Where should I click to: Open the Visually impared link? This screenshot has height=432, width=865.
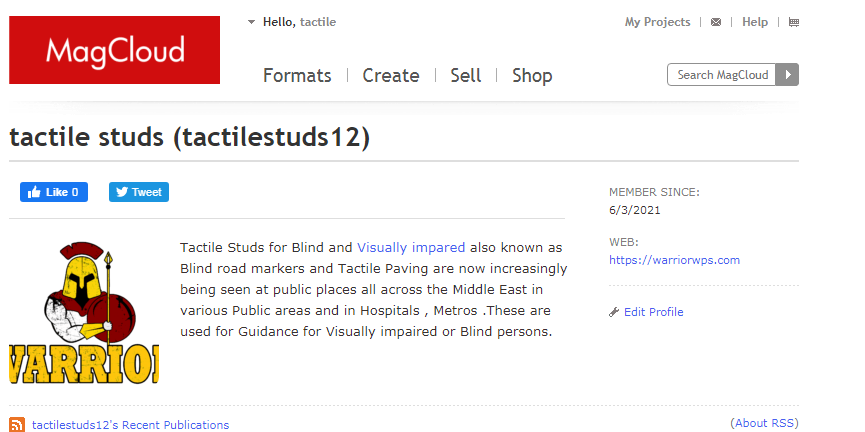pyautogui.click(x=411, y=247)
